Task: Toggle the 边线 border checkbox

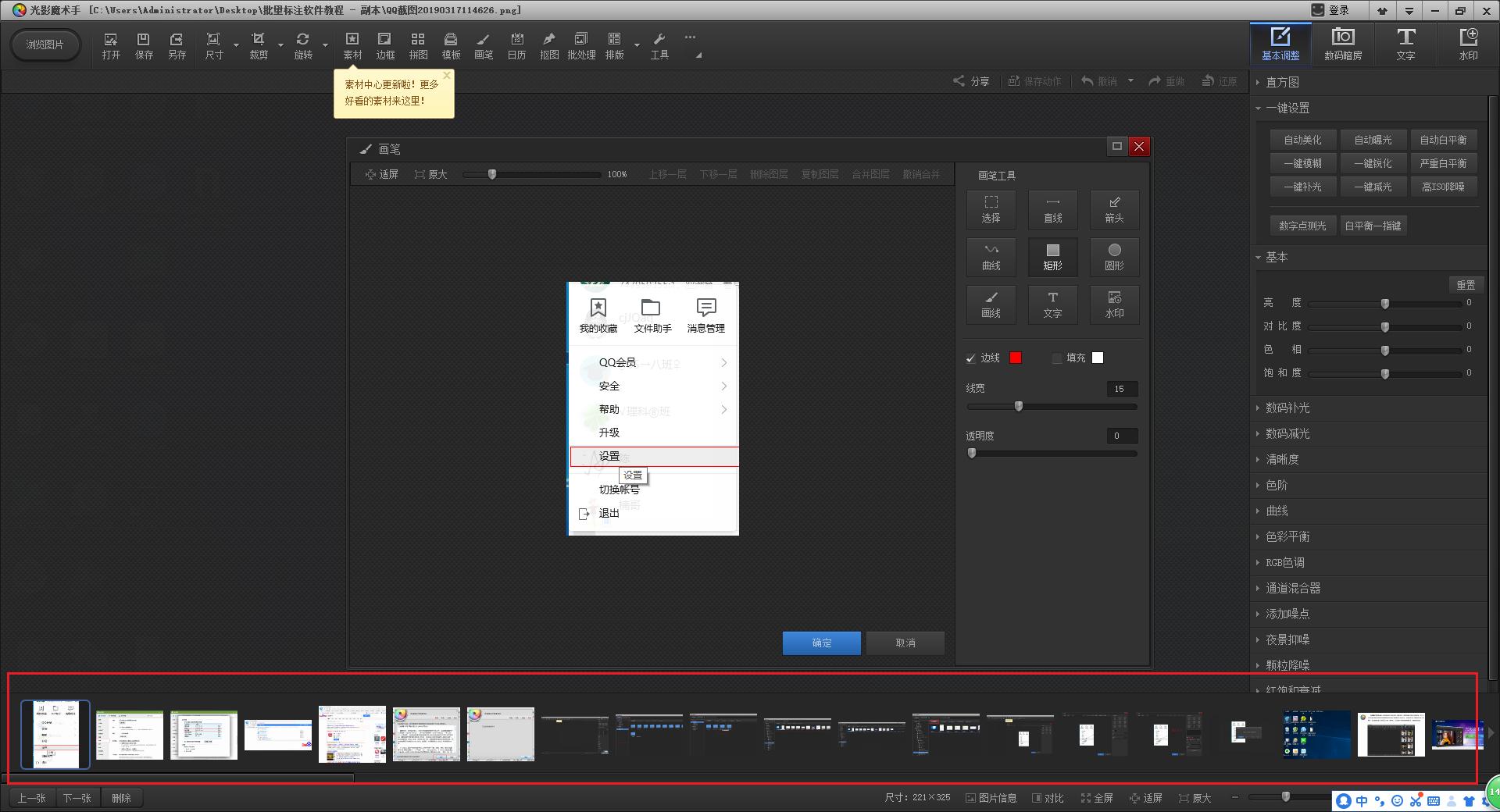Action: coord(971,358)
